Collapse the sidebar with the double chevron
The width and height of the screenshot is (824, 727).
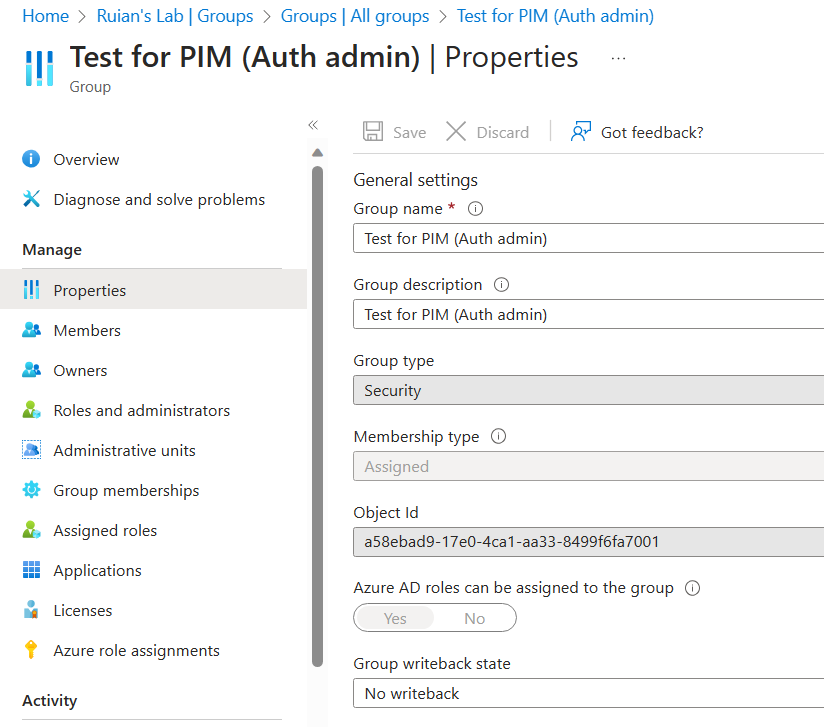pos(312,125)
